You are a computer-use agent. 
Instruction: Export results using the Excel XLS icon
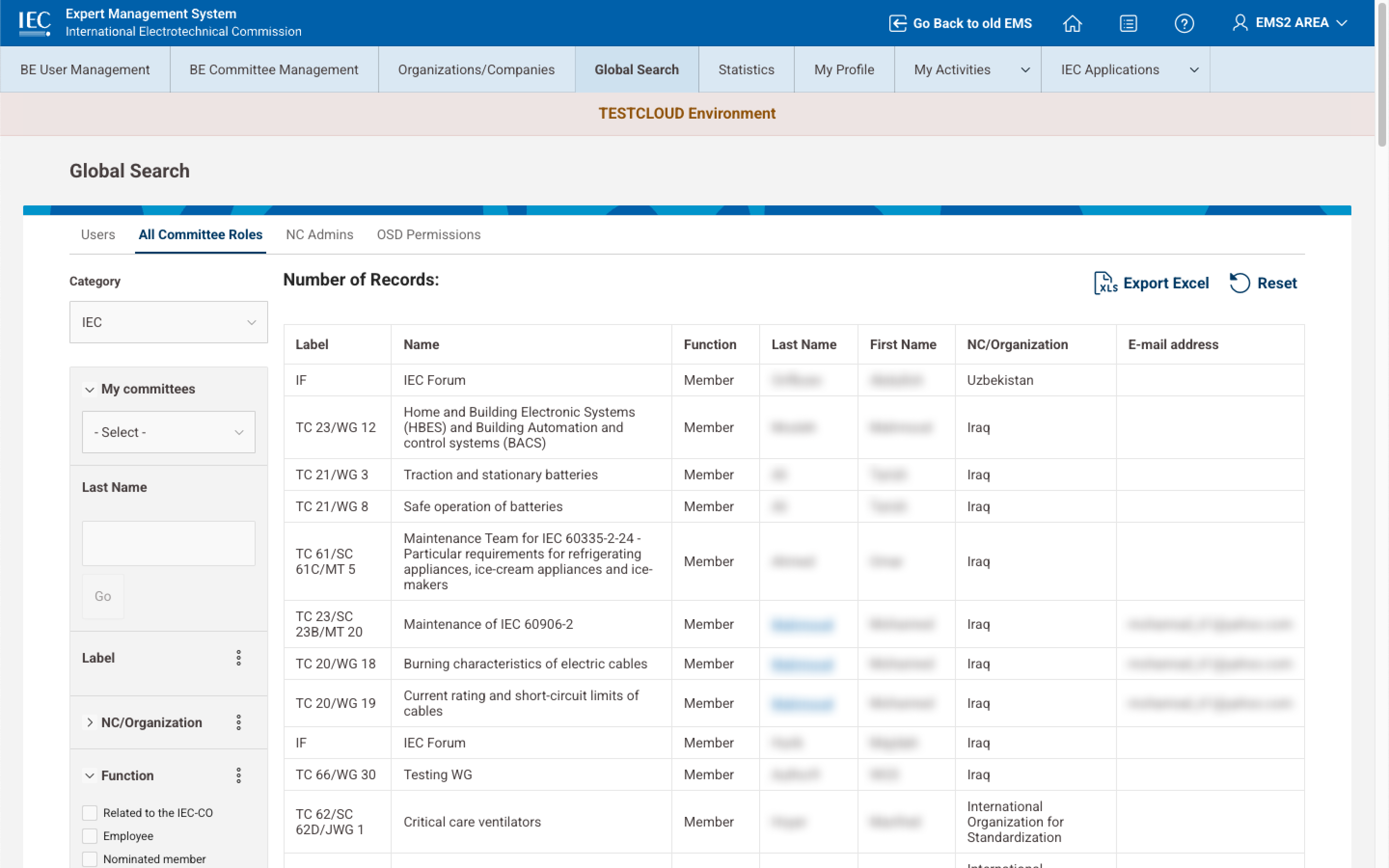pos(1106,283)
